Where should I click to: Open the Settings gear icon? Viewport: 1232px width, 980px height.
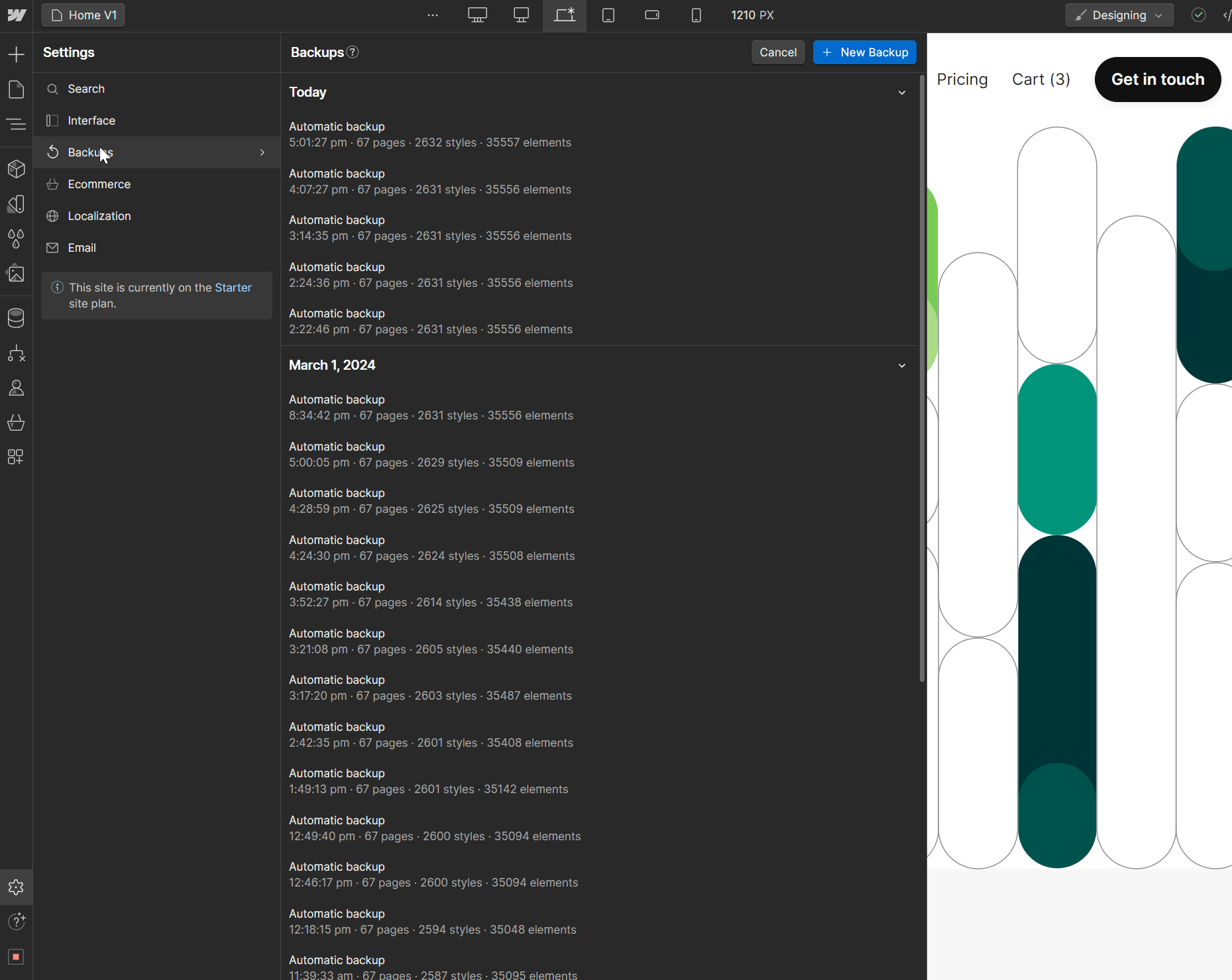pos(17,887)
